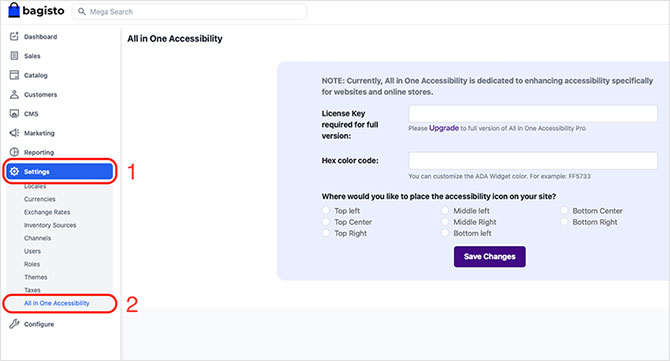Click the Catalog sidebar icon
Viewport: 670px width, 361px height.
point(14,75)
